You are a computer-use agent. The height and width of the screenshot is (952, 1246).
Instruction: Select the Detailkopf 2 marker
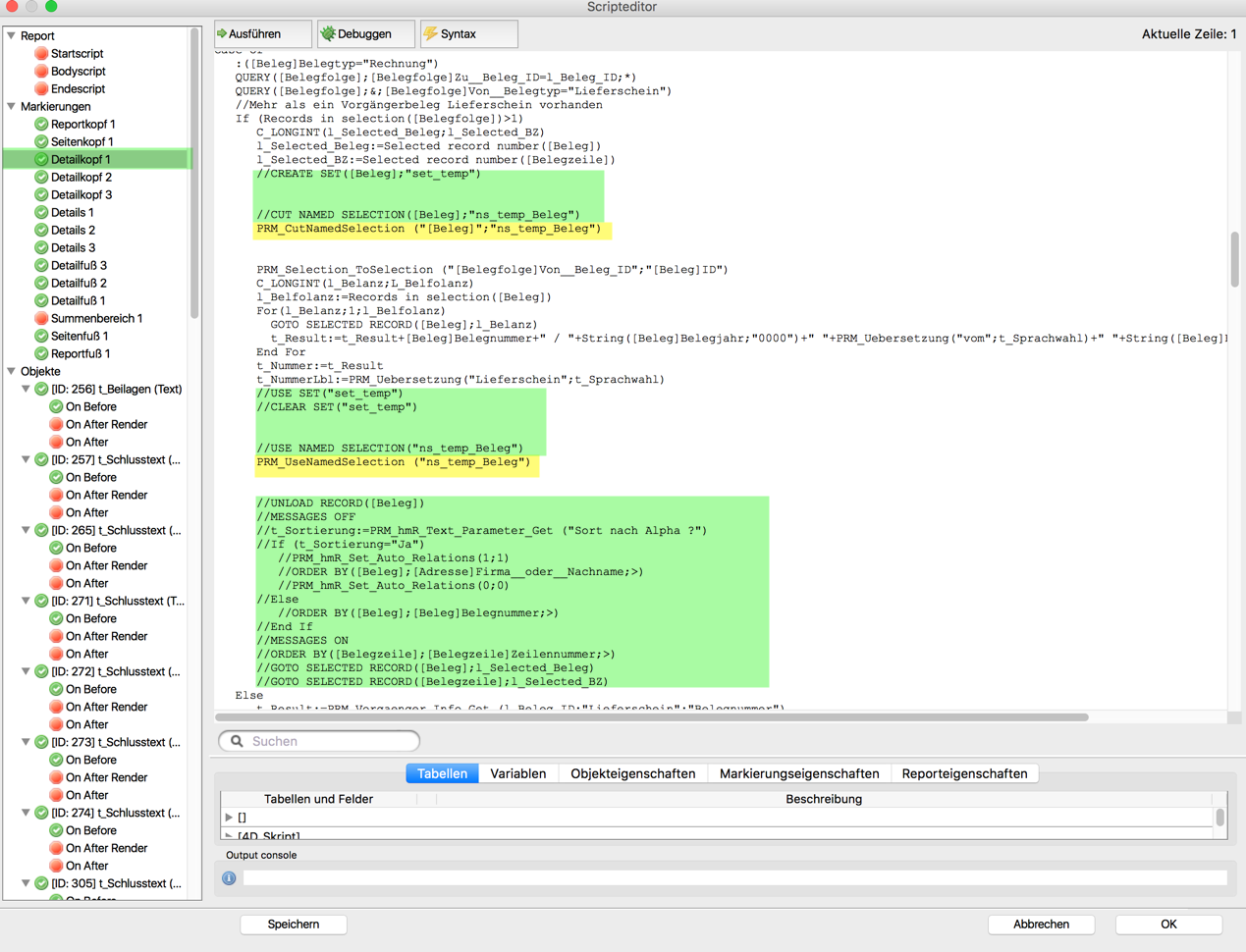point(81,178)
